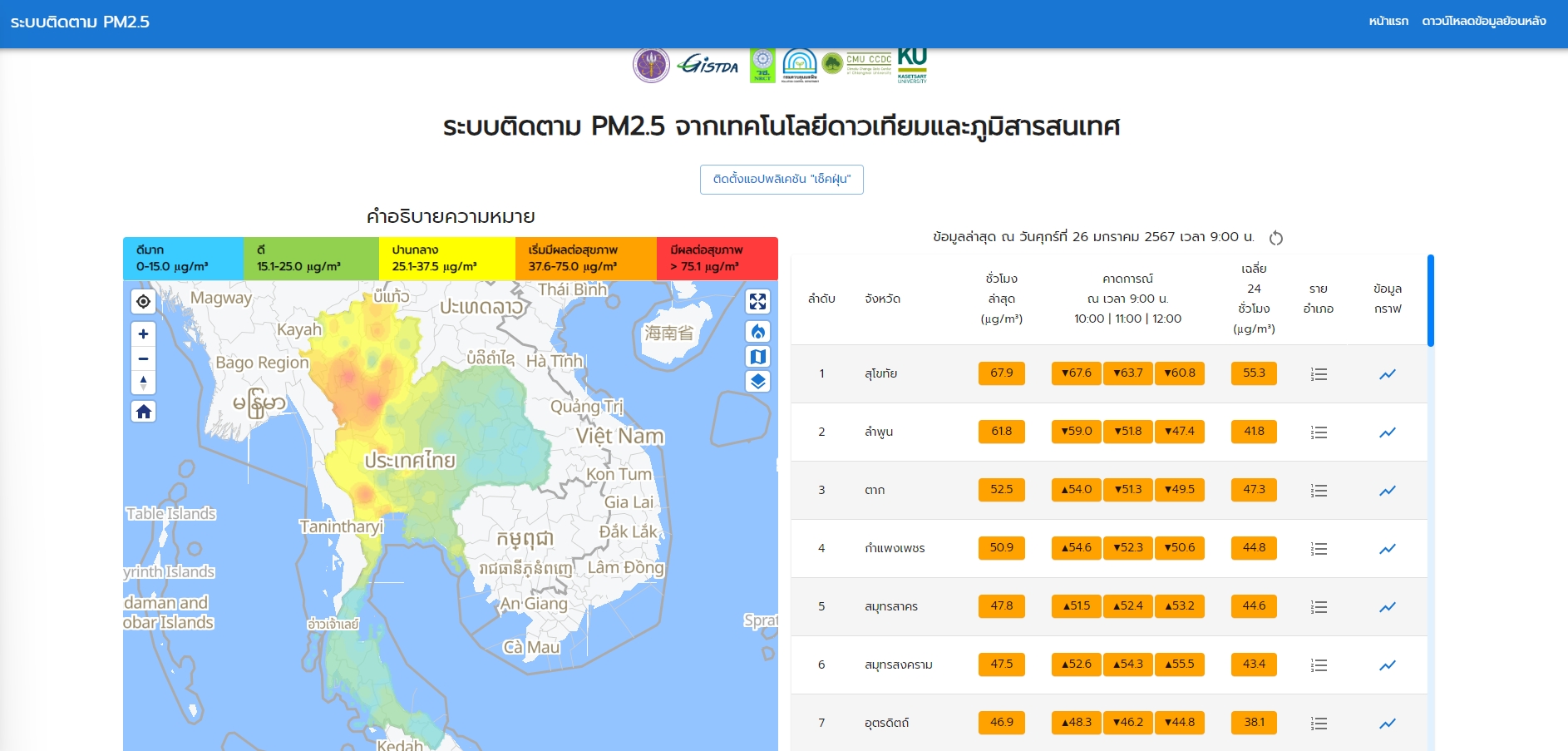
Task: Open the basemap selector icon
Action: click(757, 357)
